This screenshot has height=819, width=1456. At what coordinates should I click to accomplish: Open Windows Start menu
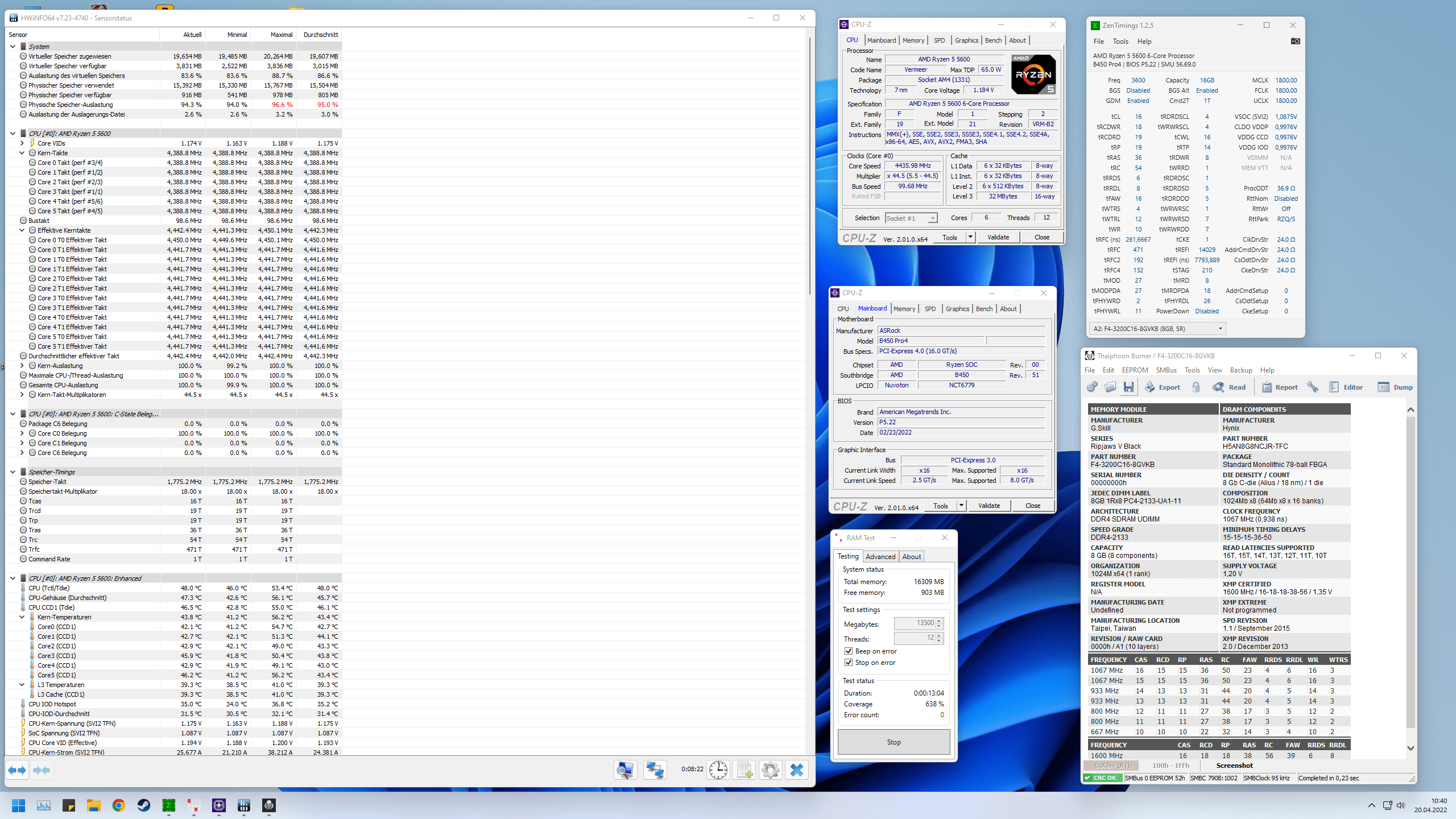[18, 805]
